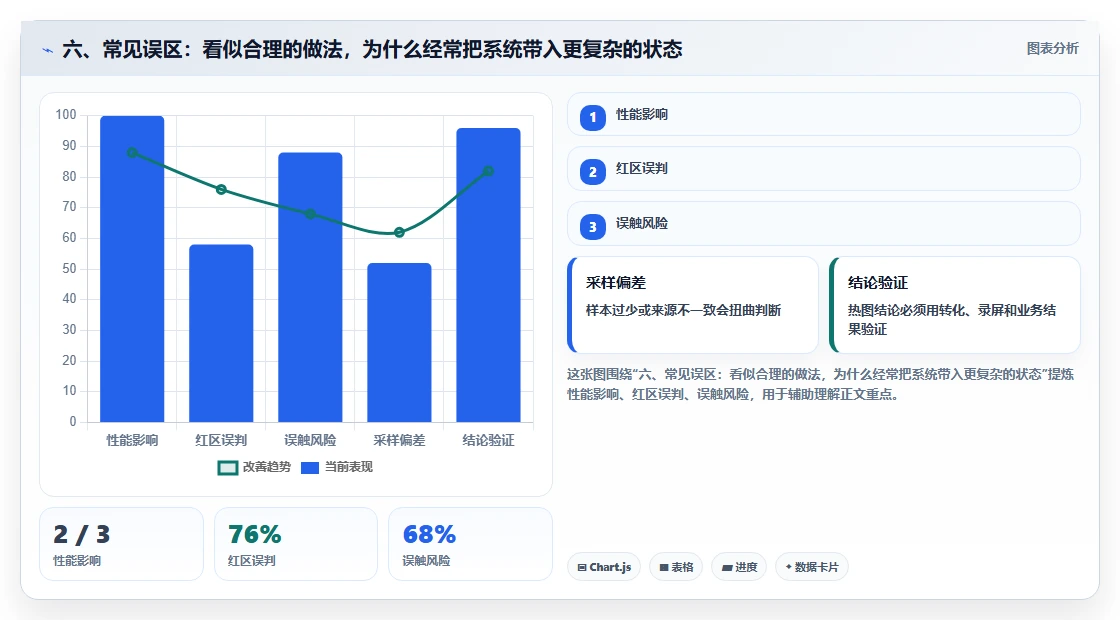Click the number 2 badge for 红区误判
The width and height of the screenshot is (1120, 620).
pyautogui.click(x=592, y=172)
